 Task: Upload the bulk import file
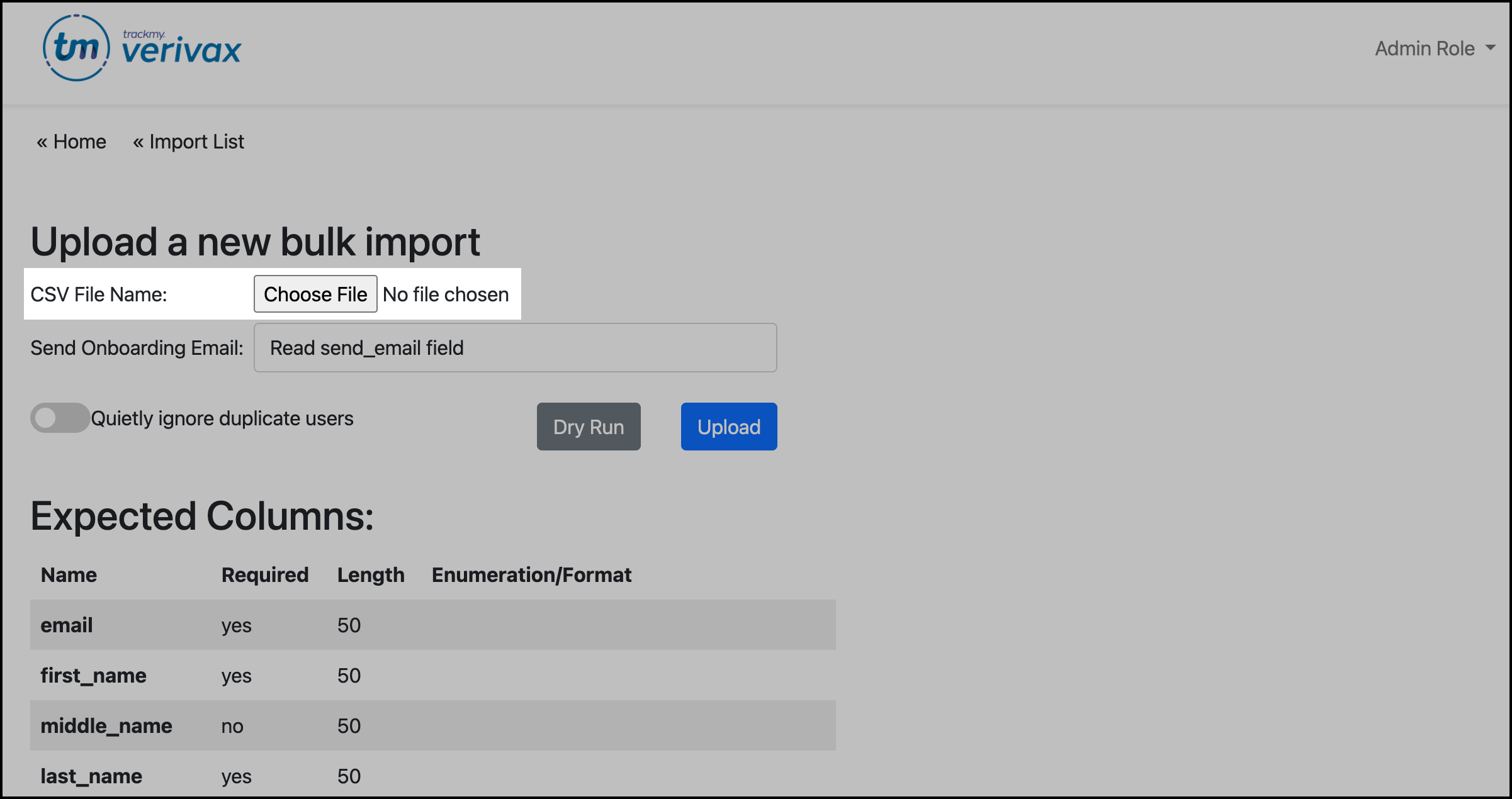pos(728,427)
